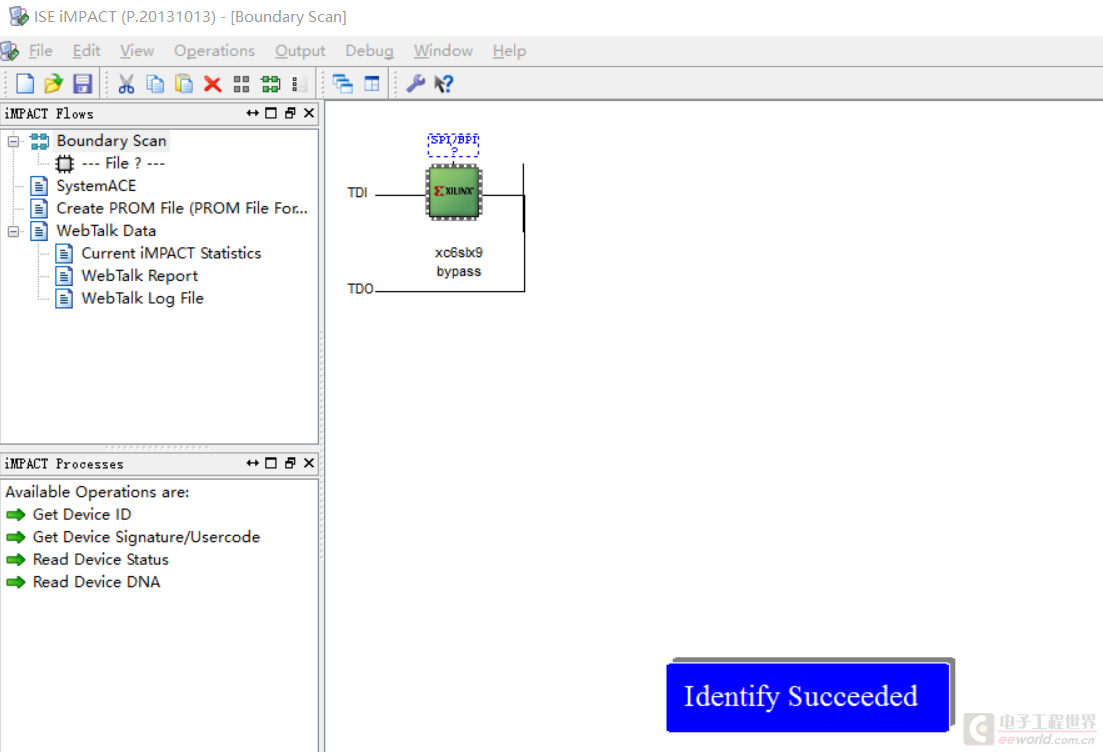This screenshot has width=1103, height=752.
Task: Open the Output menu
Action: (x=300, y=51)
